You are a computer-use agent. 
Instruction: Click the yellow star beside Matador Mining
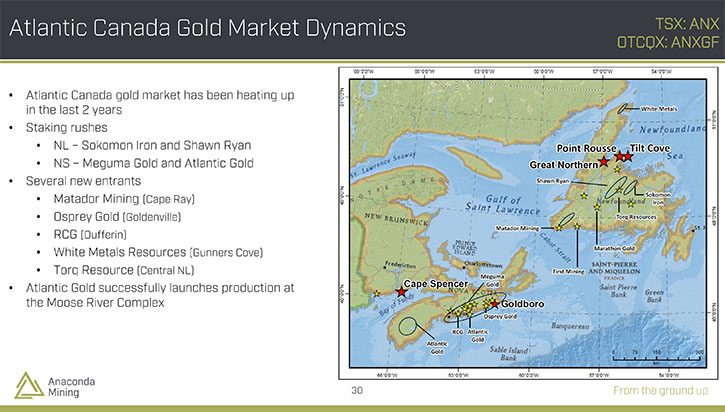tap(559, 228)
